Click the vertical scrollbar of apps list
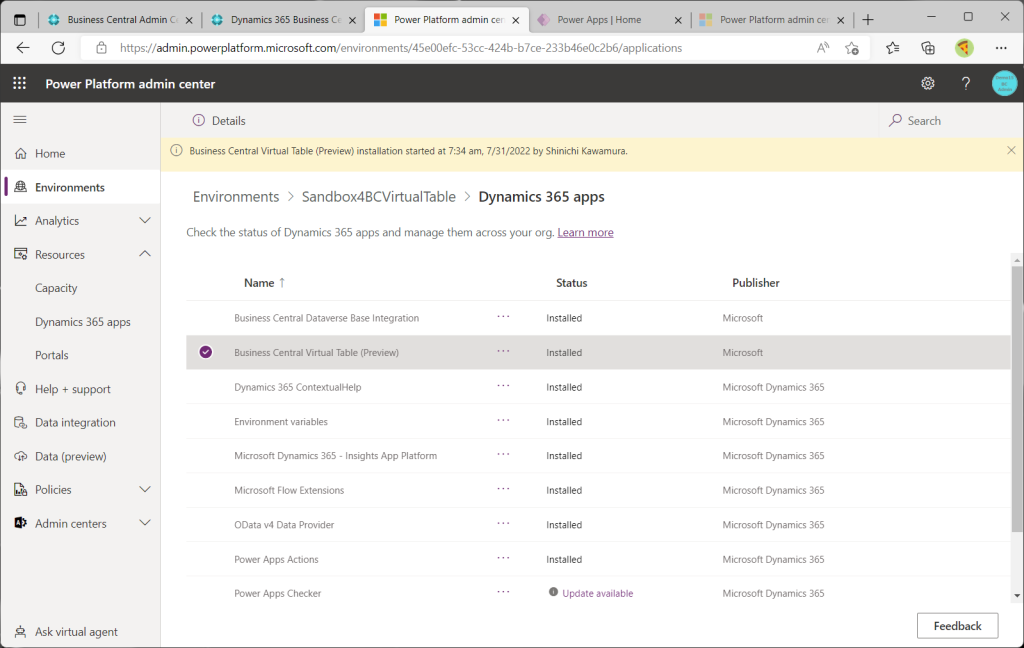1024x648 pixels. point(1017,398)
